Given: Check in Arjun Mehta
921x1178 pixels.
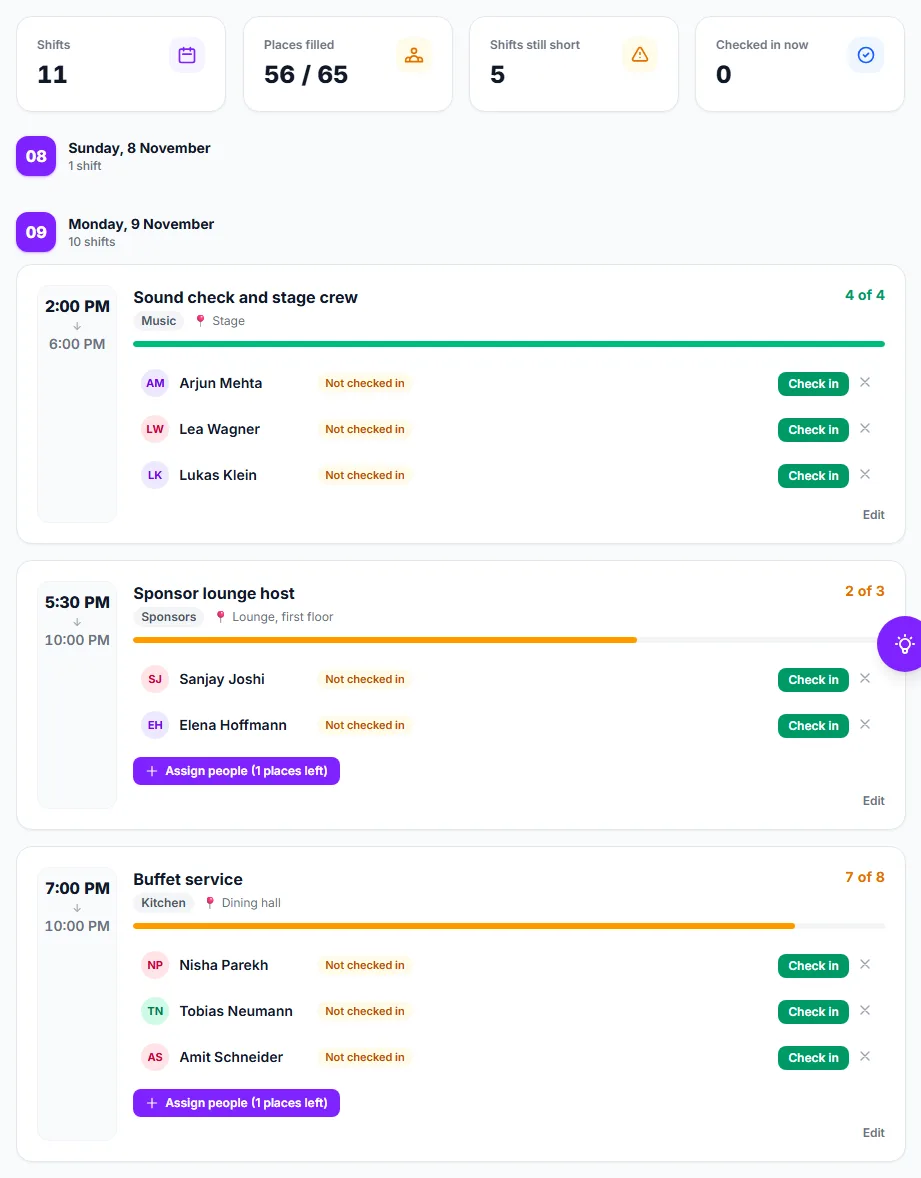Looking at the screenshot, I should [x=814, y=384].
